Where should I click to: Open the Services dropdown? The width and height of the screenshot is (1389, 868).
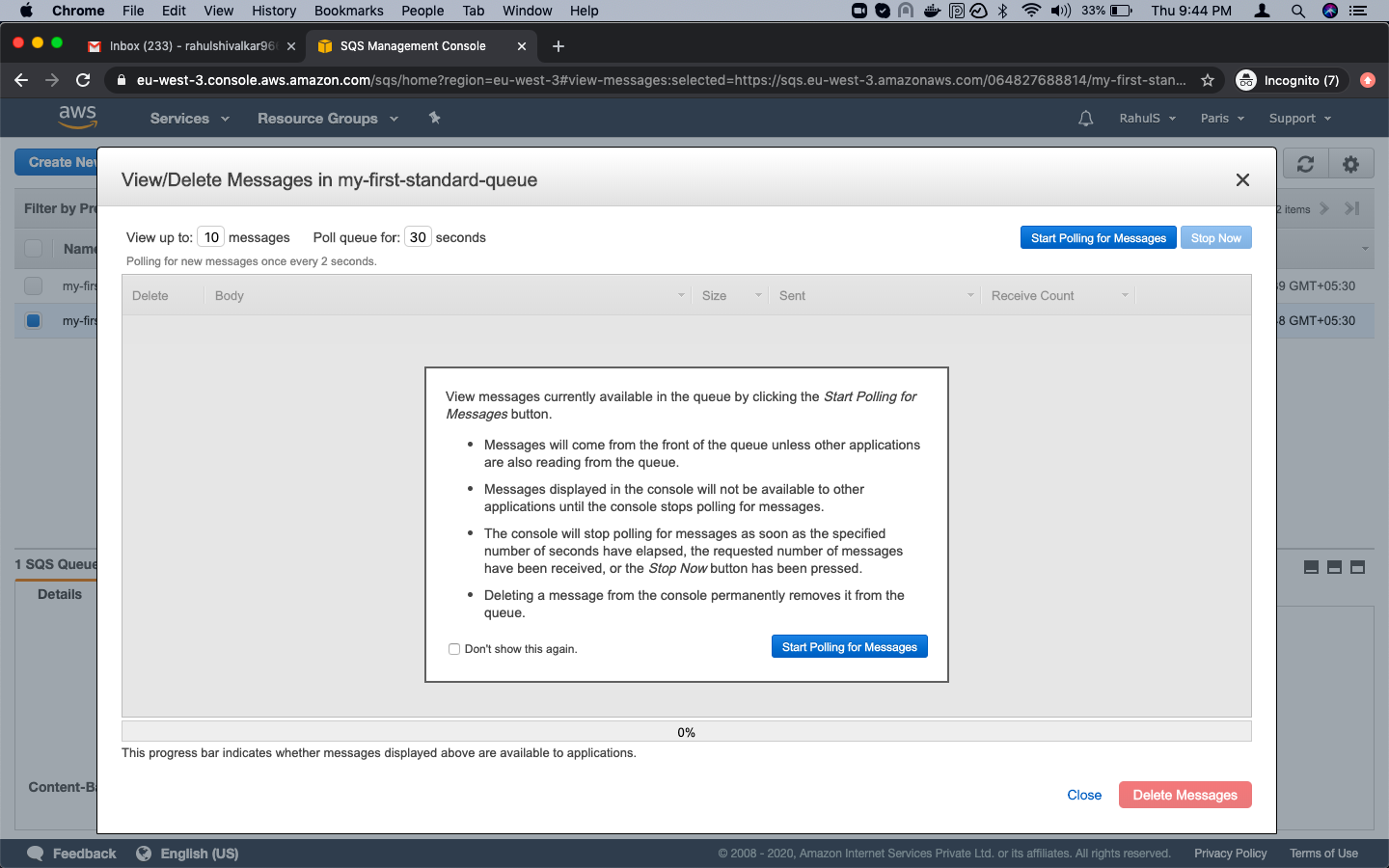tap(188, 118)
